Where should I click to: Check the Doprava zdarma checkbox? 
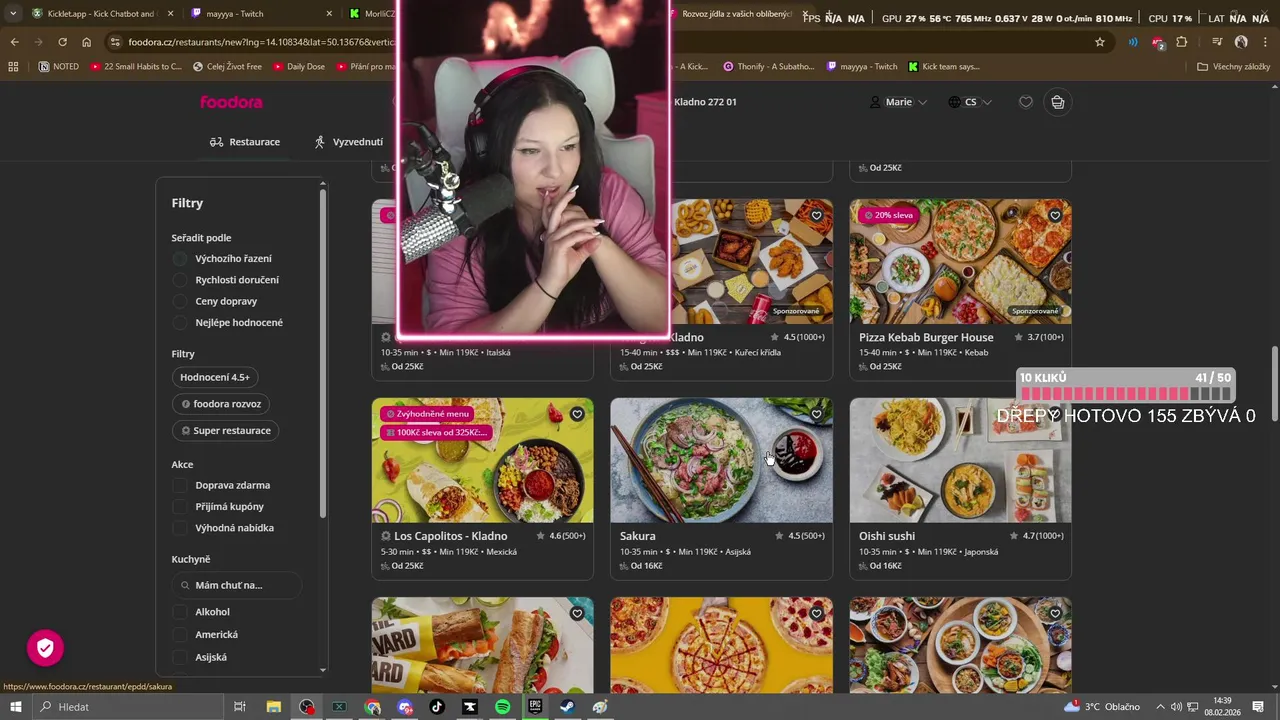[180, 485]
